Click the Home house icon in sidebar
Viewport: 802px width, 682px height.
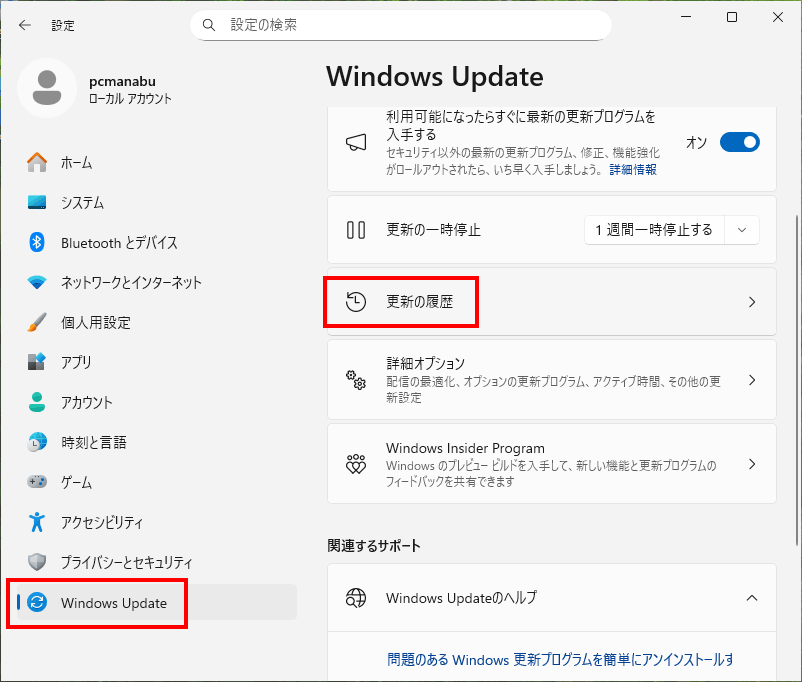click(37, 162)
